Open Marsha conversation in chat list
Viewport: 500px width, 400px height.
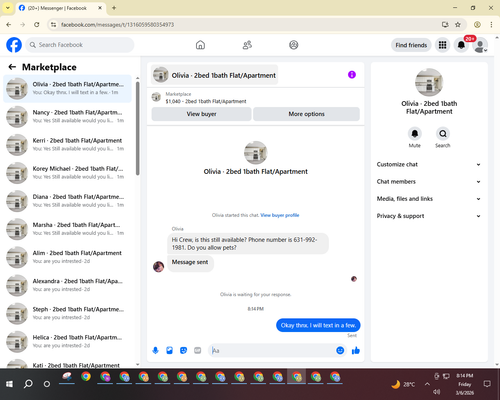point(67,229)
